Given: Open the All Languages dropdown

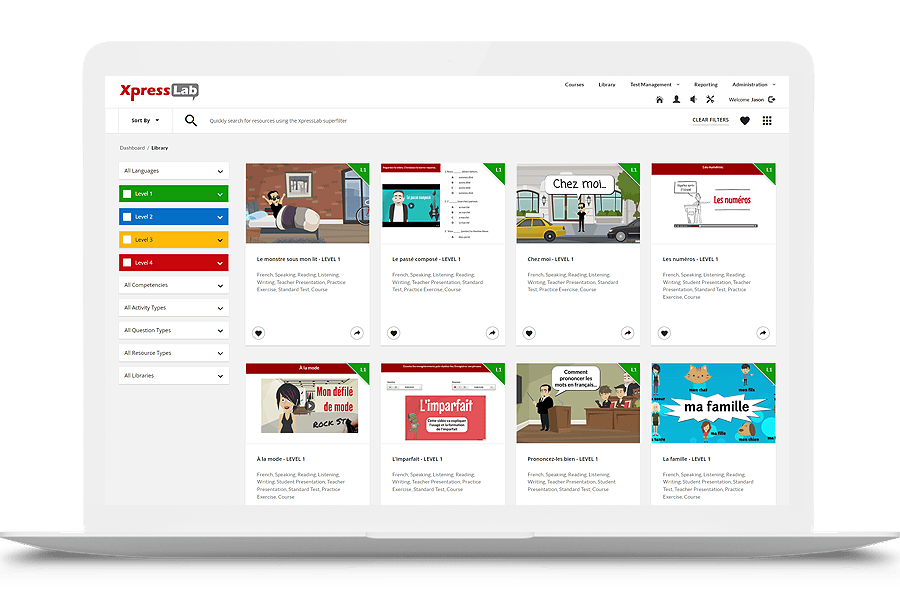Looking at the screenshot, I should tap(174, 171).
